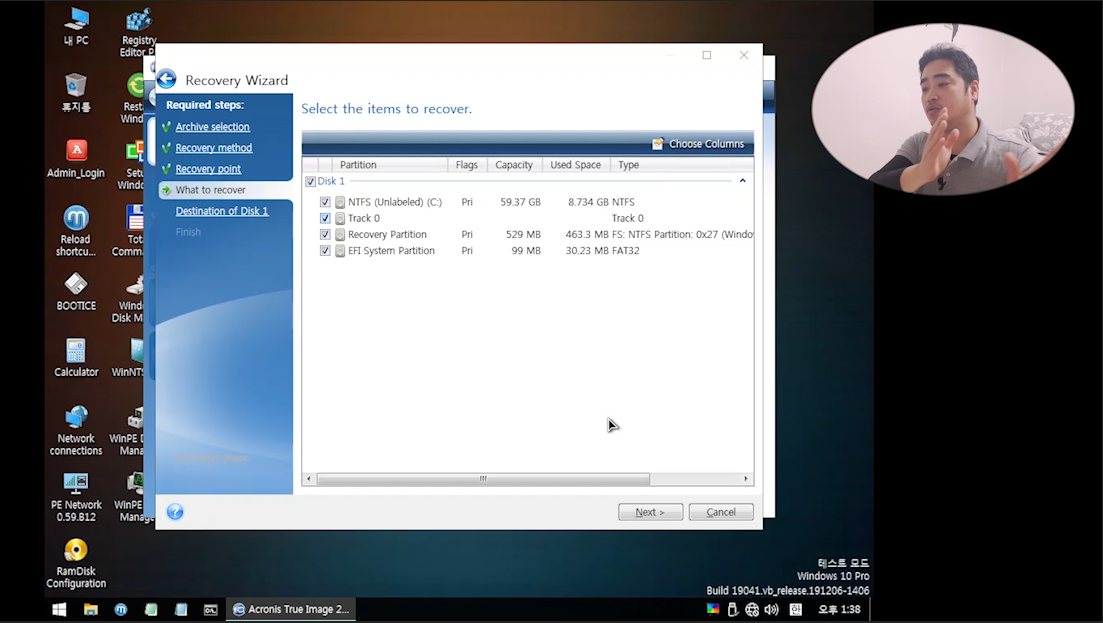The image size is (1103, 623).
Task: Click the Choose Columns icon
Action: coord(658,143)
